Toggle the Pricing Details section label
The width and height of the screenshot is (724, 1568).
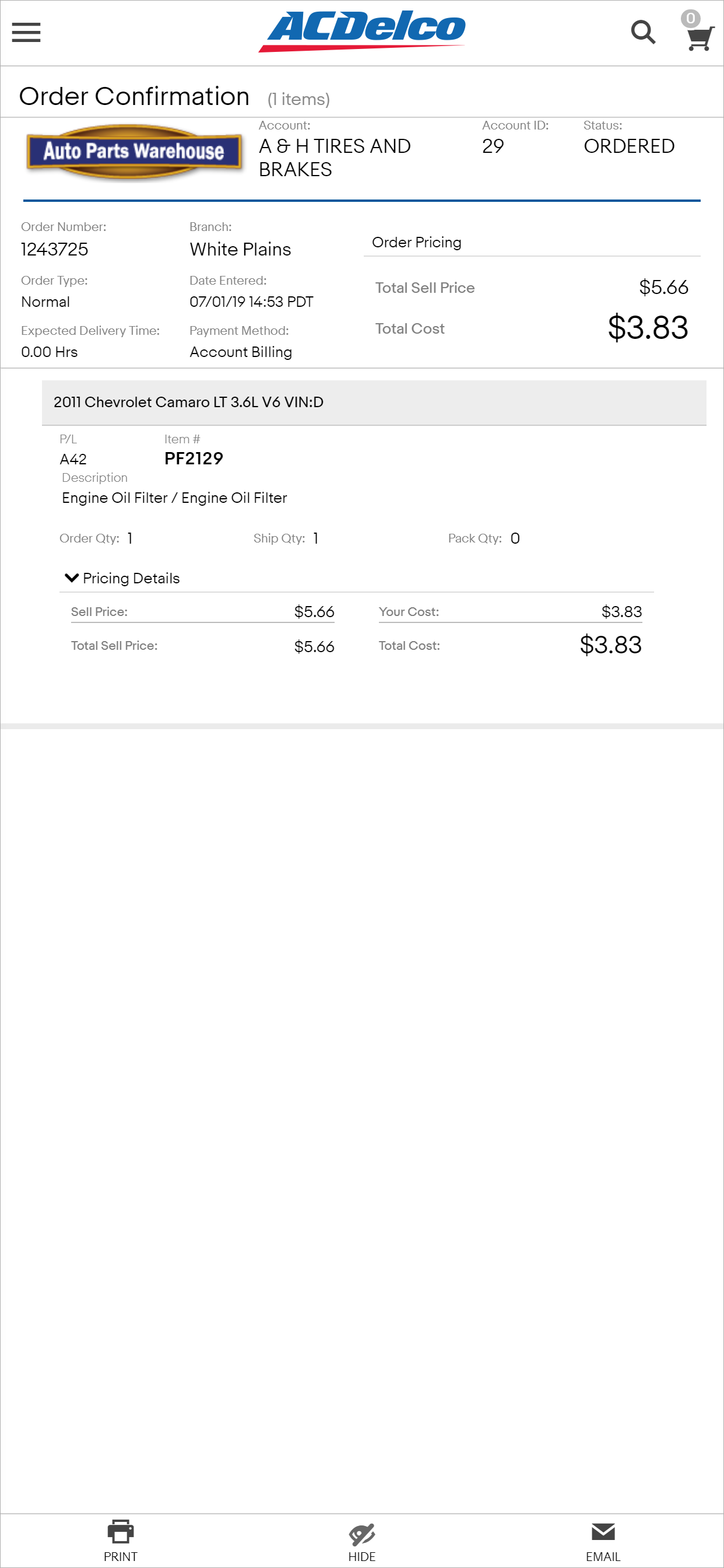[x=131, y=578]
